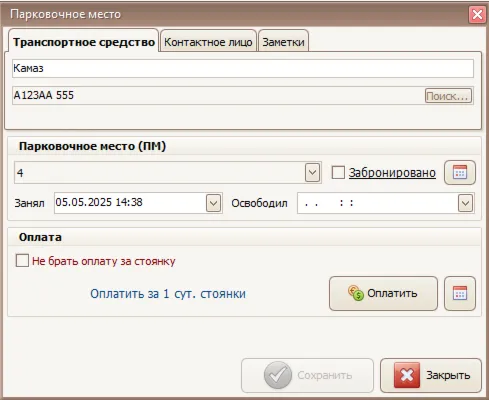Open the calendar icon next to Оплатить

point(460,293)
